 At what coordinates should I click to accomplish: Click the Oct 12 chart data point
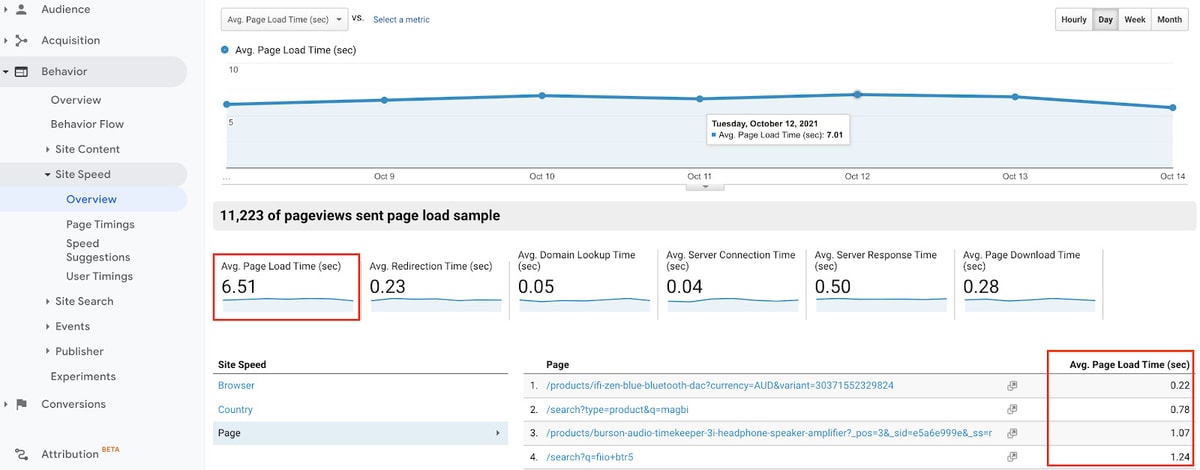pos(857,94)
